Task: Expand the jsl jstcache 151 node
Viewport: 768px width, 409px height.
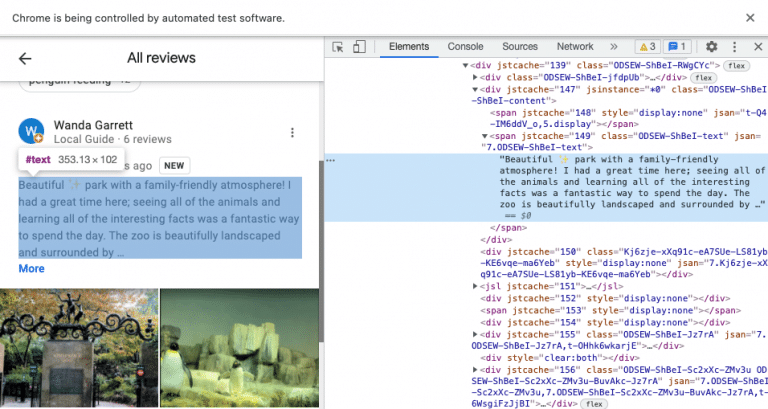Action: (474, 285)
